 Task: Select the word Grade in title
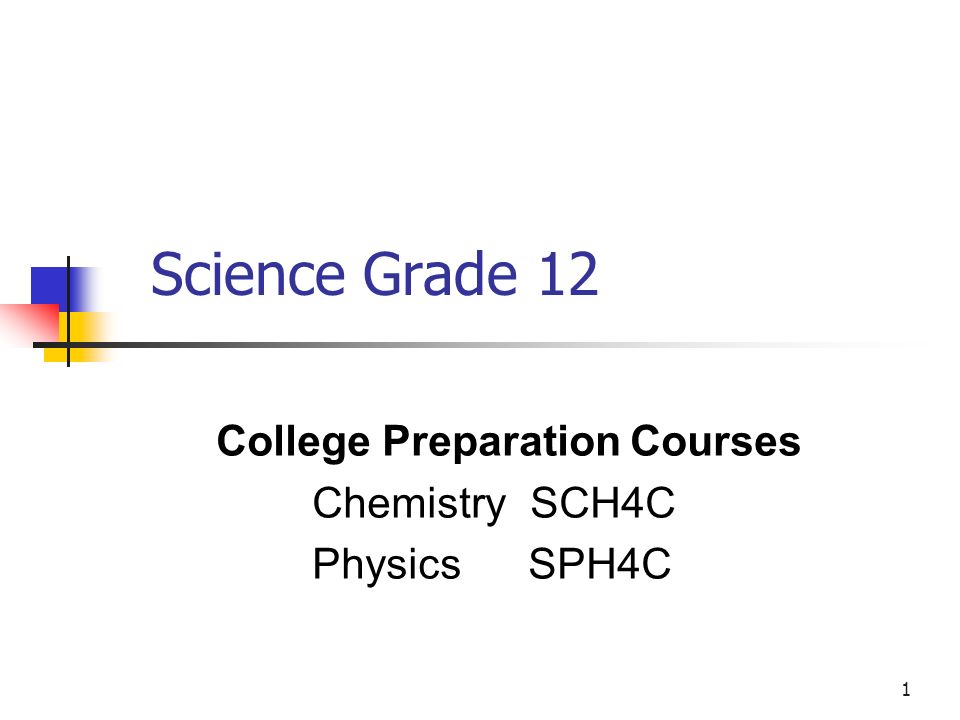(x=440, y=274)
